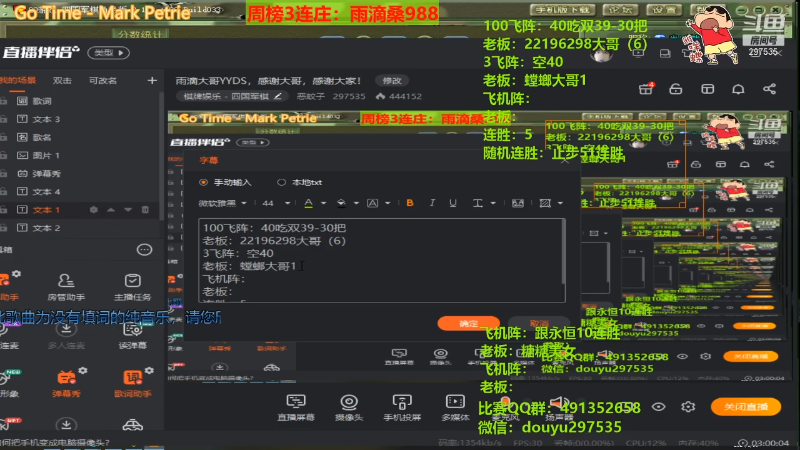The height and width of the screenshot is (450, 800).
Task: Open bottom-bar settings gear icon
Action: coord(688,407)
